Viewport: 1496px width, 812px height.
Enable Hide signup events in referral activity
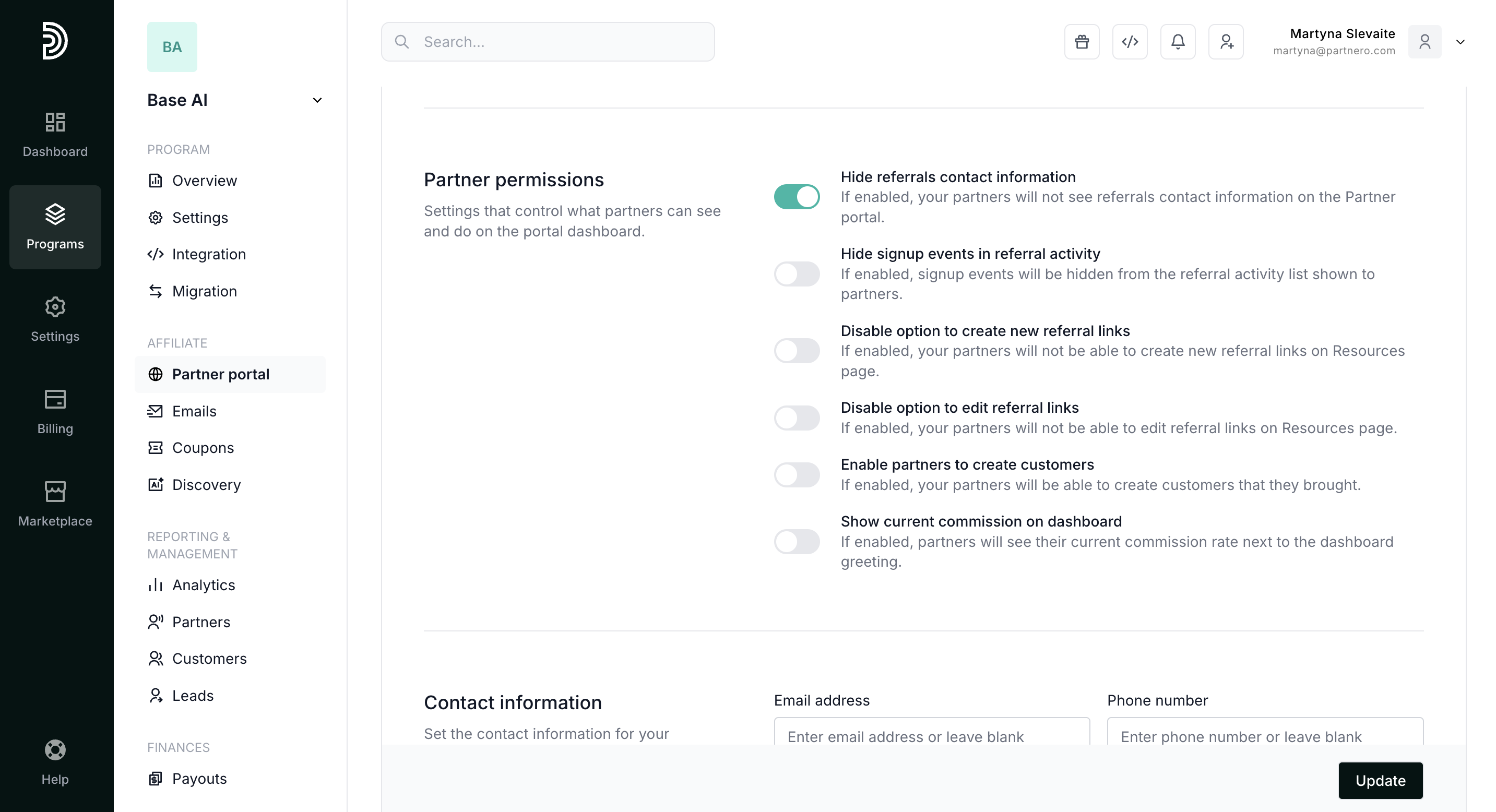click(x=797, y=274)
